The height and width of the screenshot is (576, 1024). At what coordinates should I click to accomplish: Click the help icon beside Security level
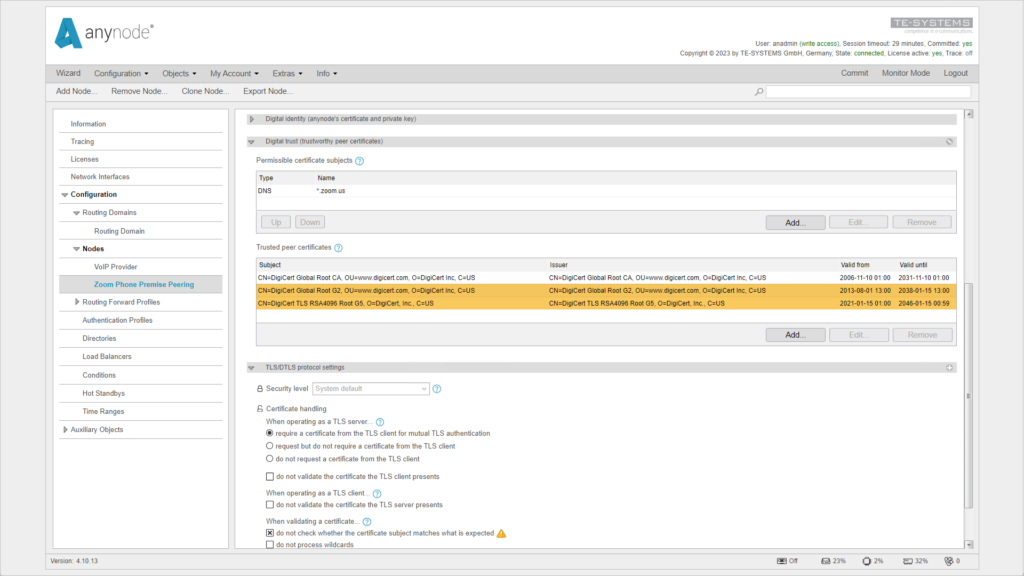tap(437, 389)
